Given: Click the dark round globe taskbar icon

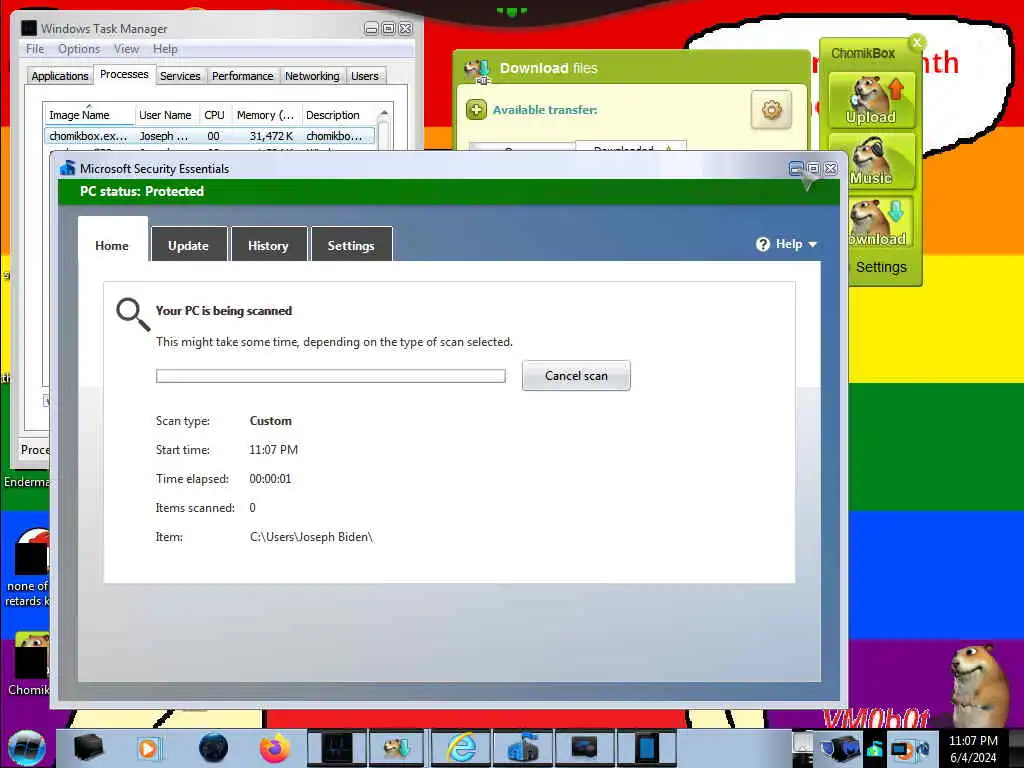Looking at the screenshot, I should click(213, 748).
